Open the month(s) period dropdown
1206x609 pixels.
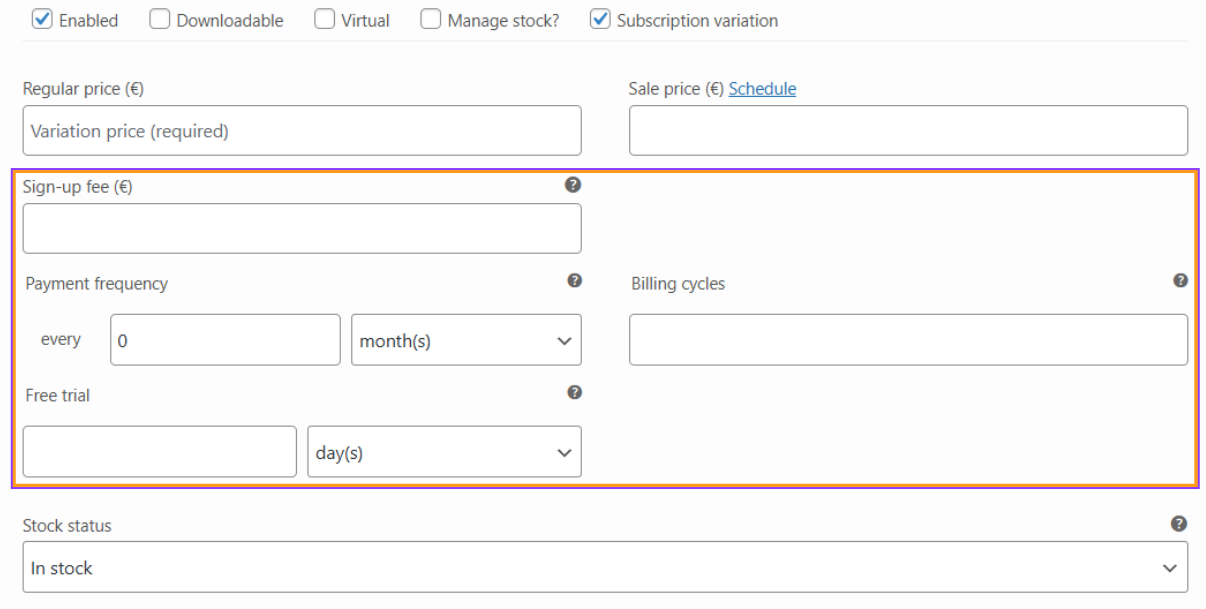[466, 341]
